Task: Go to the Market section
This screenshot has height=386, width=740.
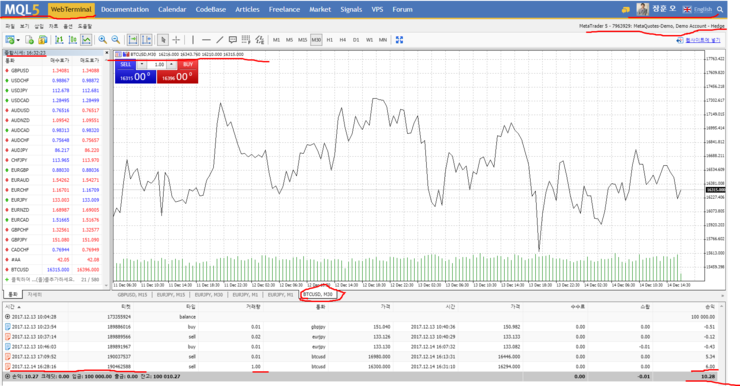Action: (x=320, y=9)
